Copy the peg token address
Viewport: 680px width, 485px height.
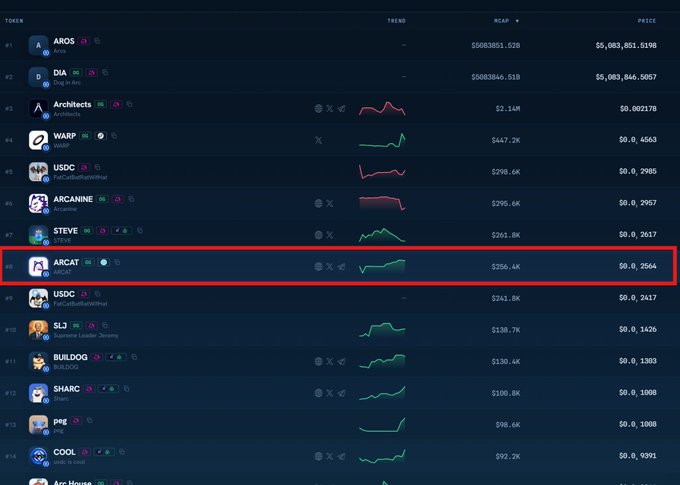89,420
